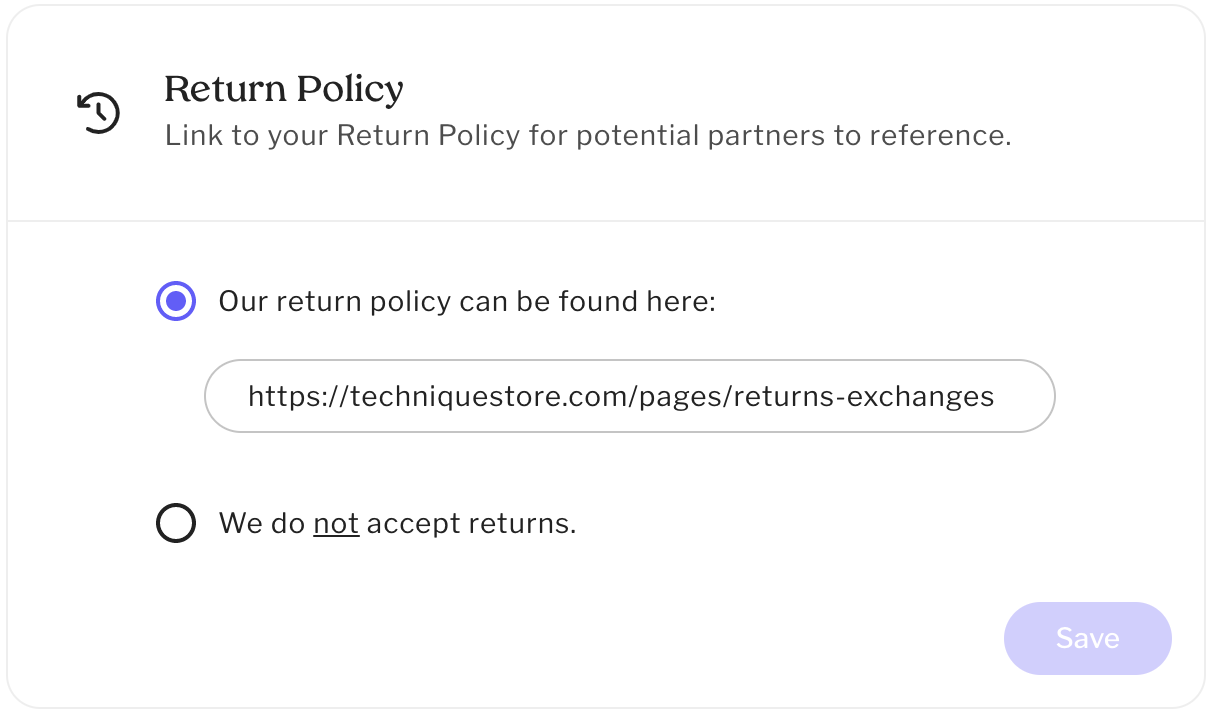This screenshot has width=1212, height=718.
Task: Click the "Our return policy can be found here:" label
Action: tap(467, 301)
